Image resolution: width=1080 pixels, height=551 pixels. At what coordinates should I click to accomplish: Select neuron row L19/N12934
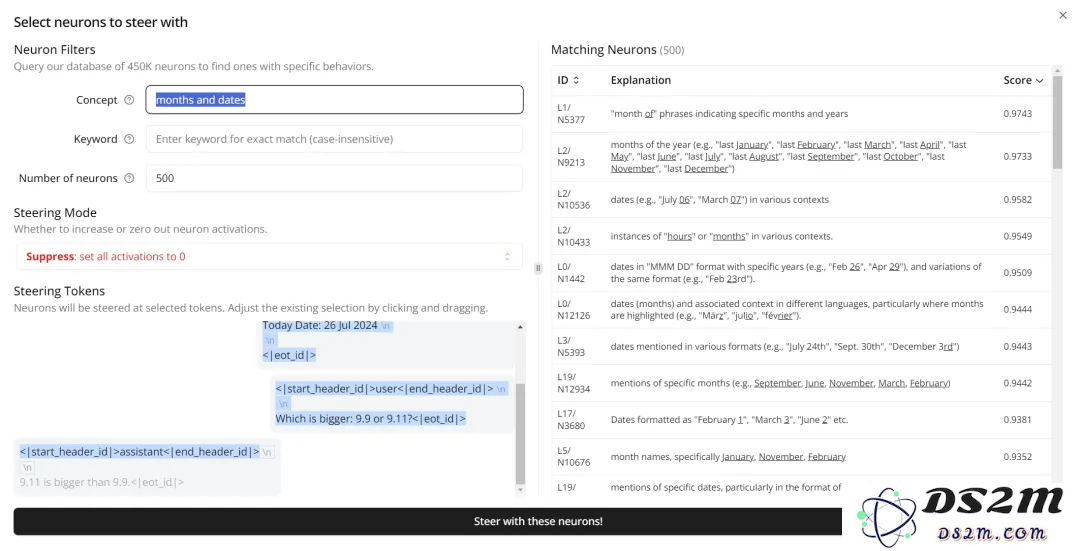801,383
